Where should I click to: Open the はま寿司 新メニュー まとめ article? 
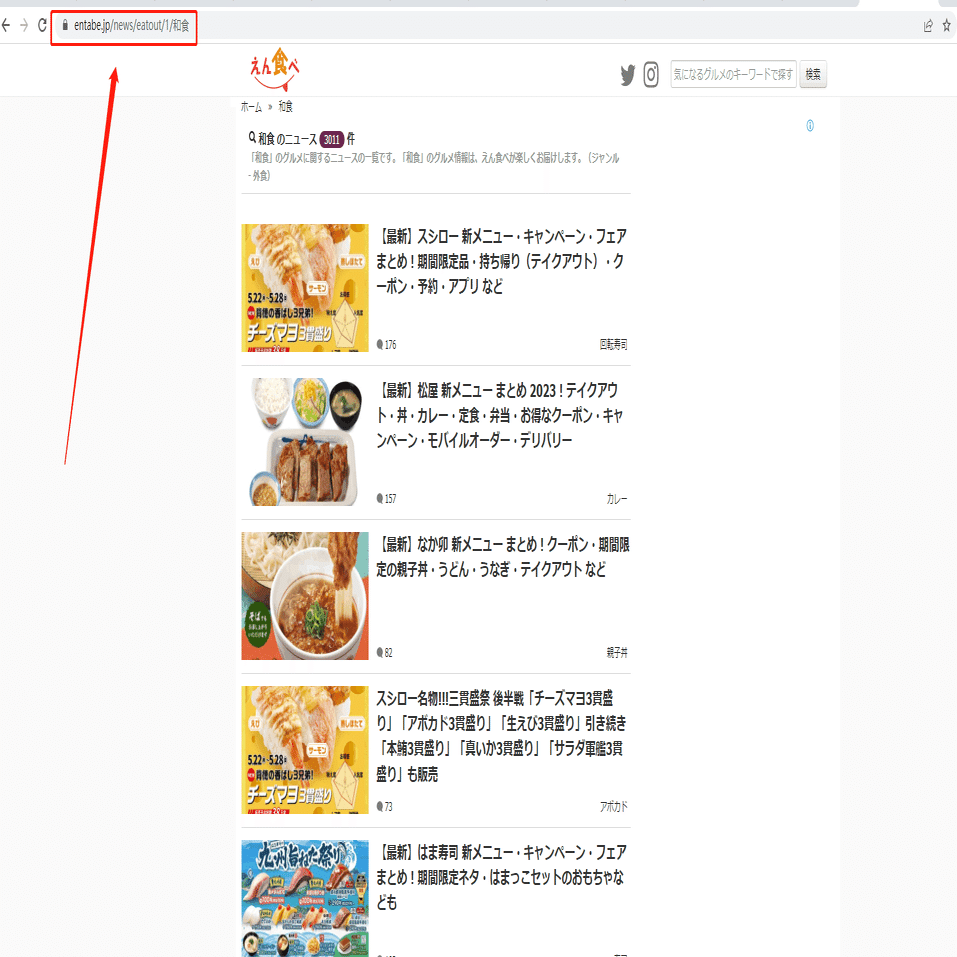(500, 877)
